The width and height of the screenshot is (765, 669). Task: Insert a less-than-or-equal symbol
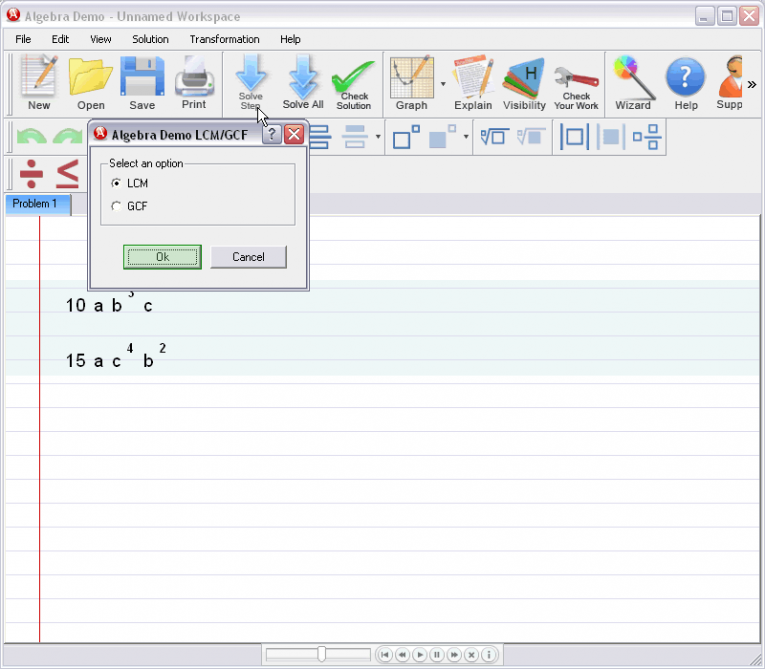click(67, 174)
